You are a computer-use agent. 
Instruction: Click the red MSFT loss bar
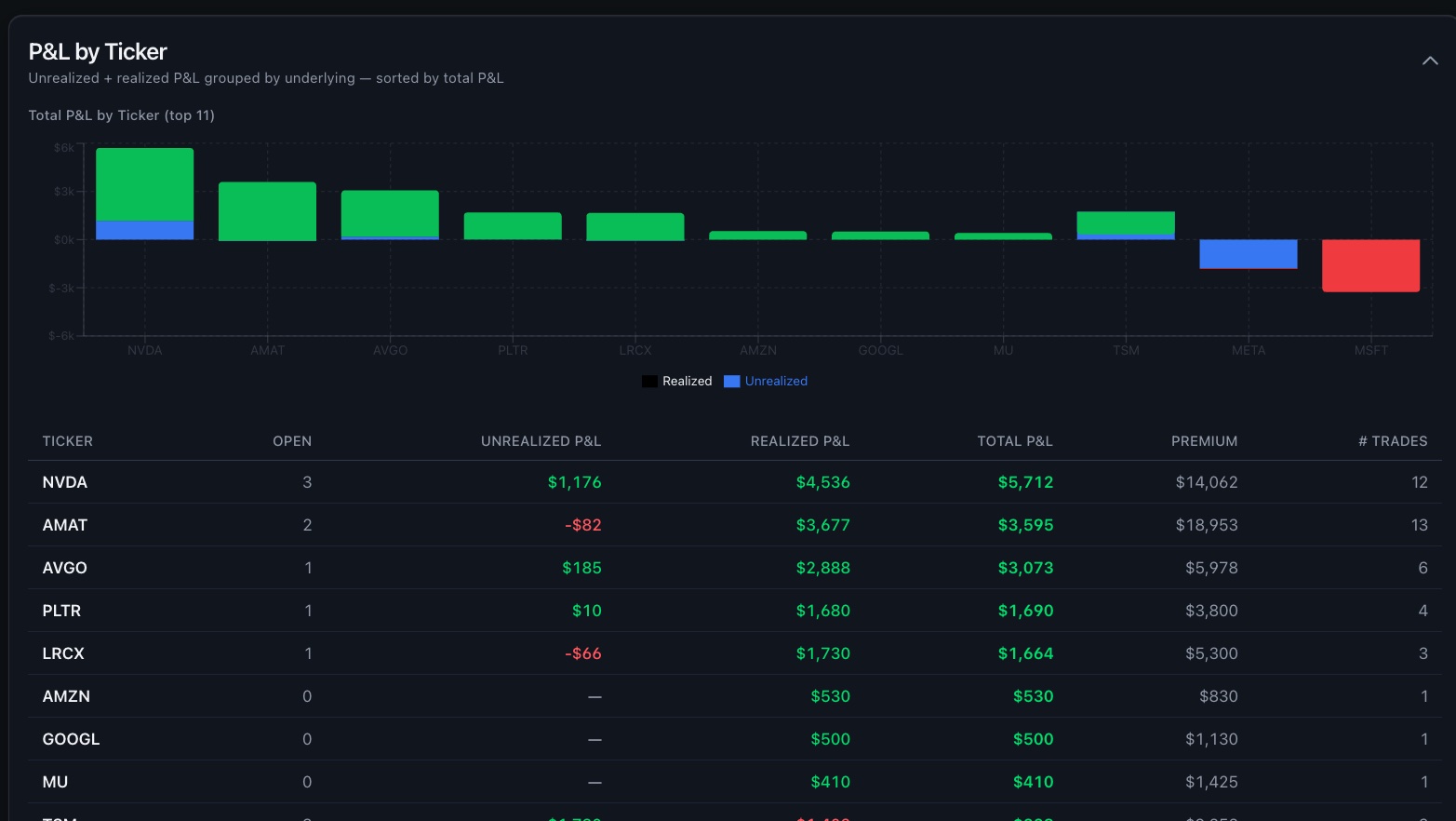(x=1370, y=265)
